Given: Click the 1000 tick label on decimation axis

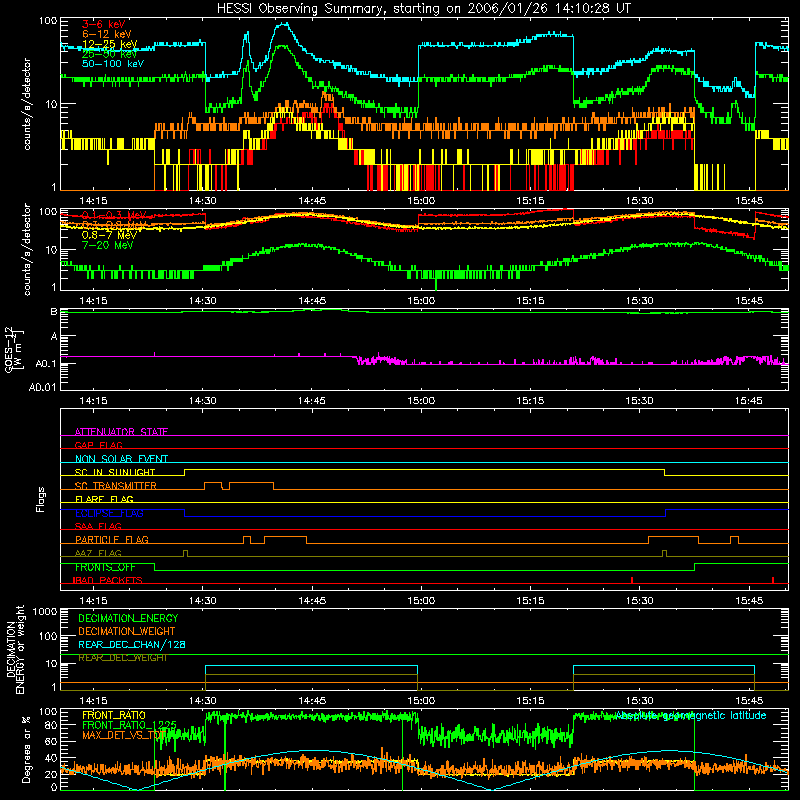Looking at the screenshot, I should [45, 611].
